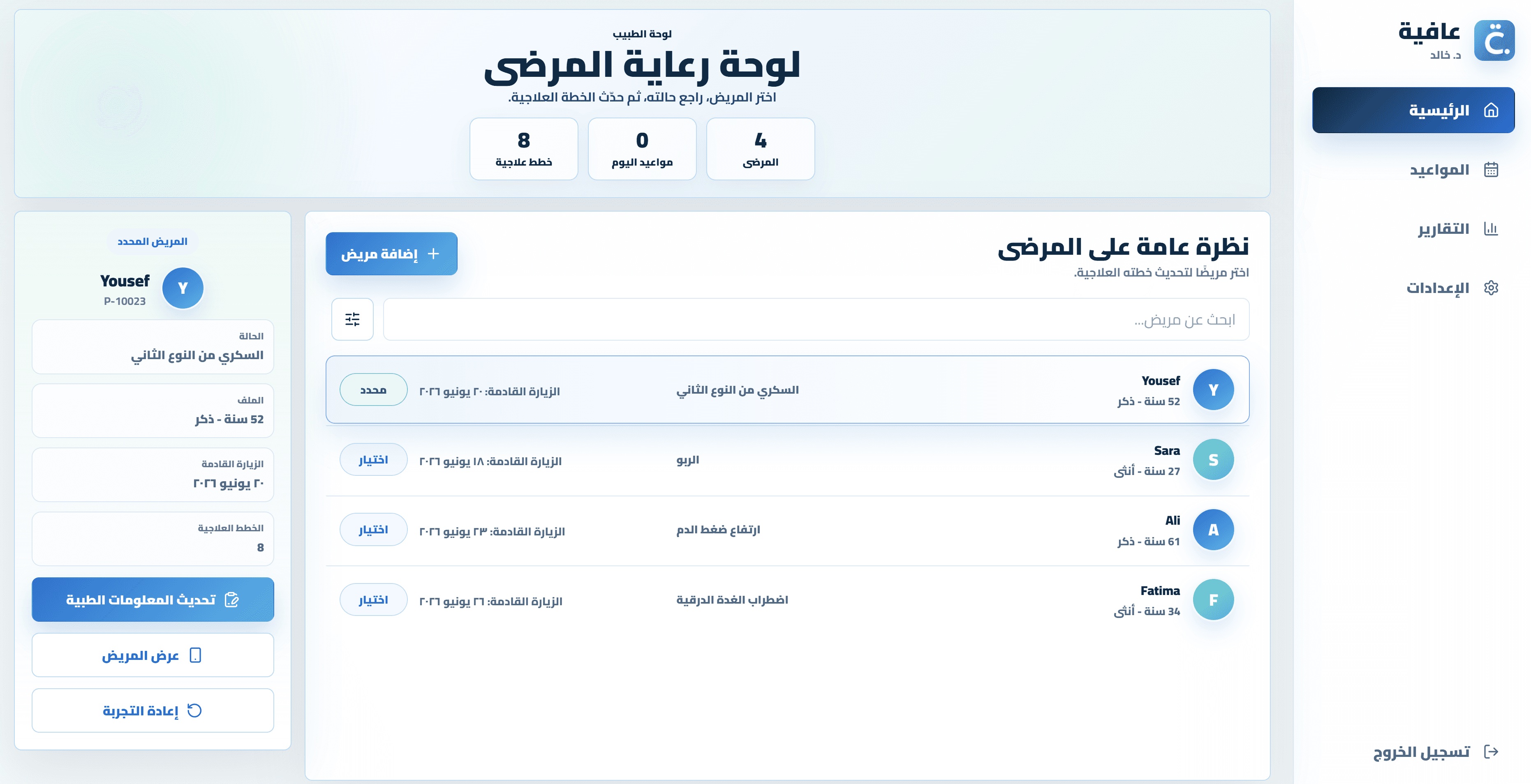Open the patient filter sliders icon
Viewport: 1531px width, 784px height.
coord(352,320)
